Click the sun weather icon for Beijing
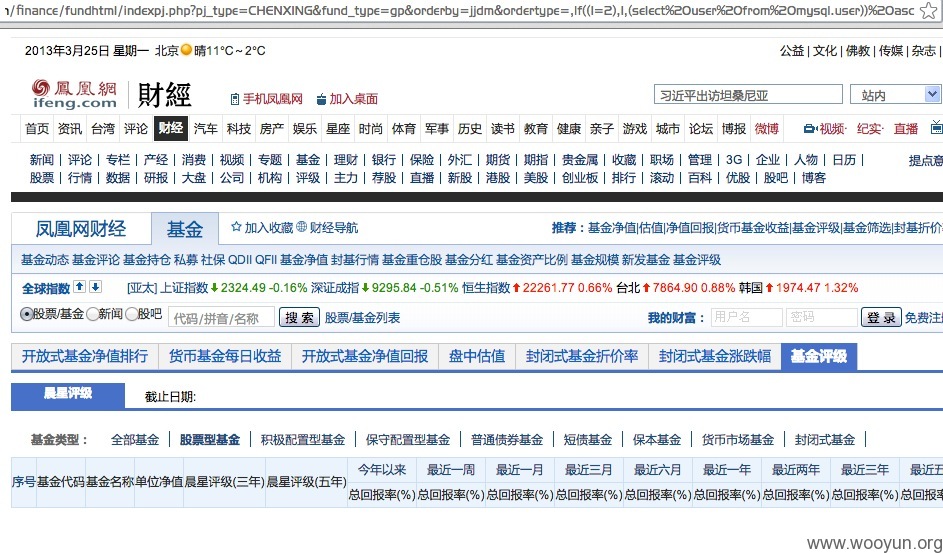 186,50
